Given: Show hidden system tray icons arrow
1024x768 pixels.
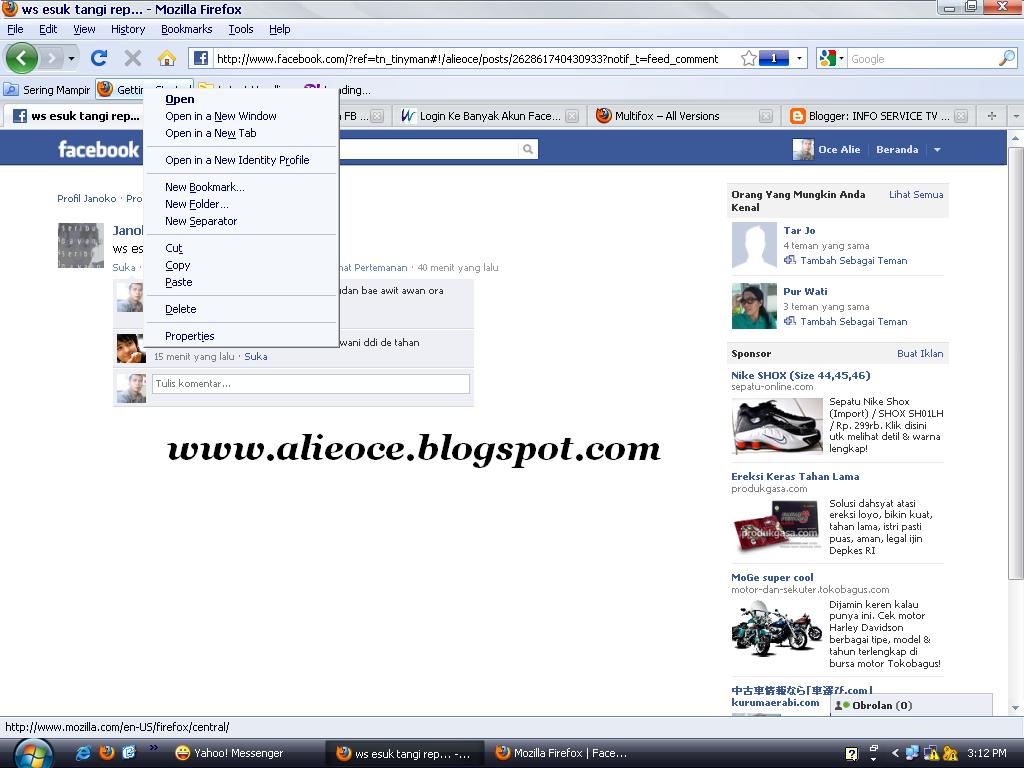Looking at the screenshot, I should tap(895, 753).
